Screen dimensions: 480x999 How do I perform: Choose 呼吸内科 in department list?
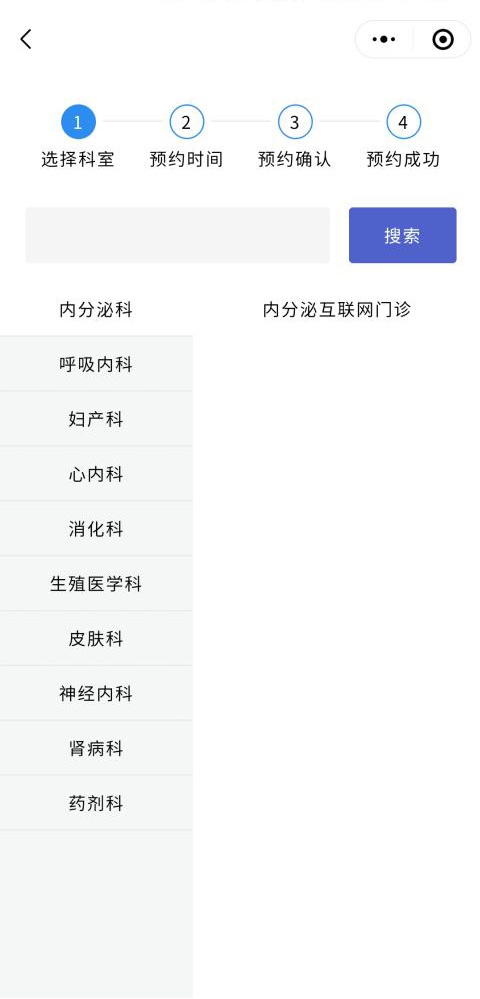(x=96, y=364)
